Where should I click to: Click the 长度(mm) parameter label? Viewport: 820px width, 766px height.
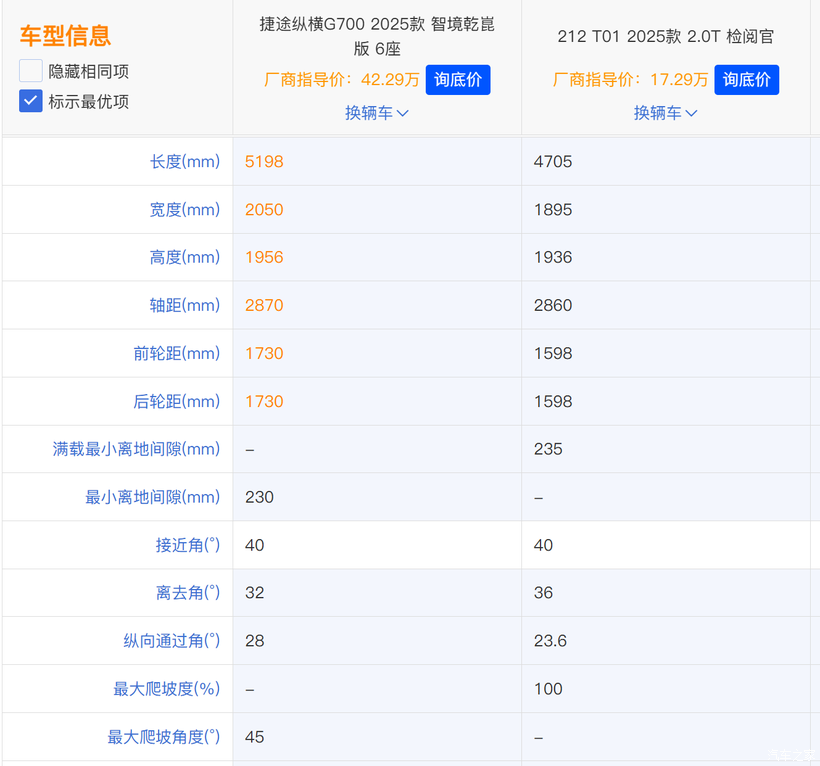pyautogui.click(x=185, y=161)
